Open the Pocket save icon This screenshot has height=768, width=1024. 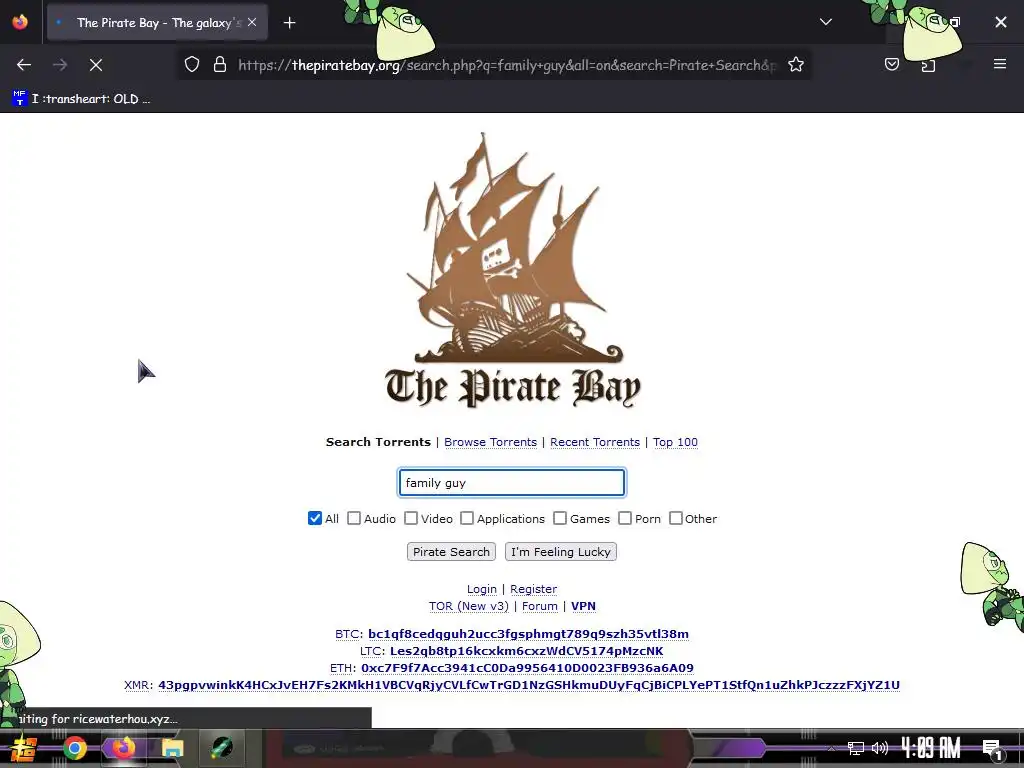click(891, 64)
